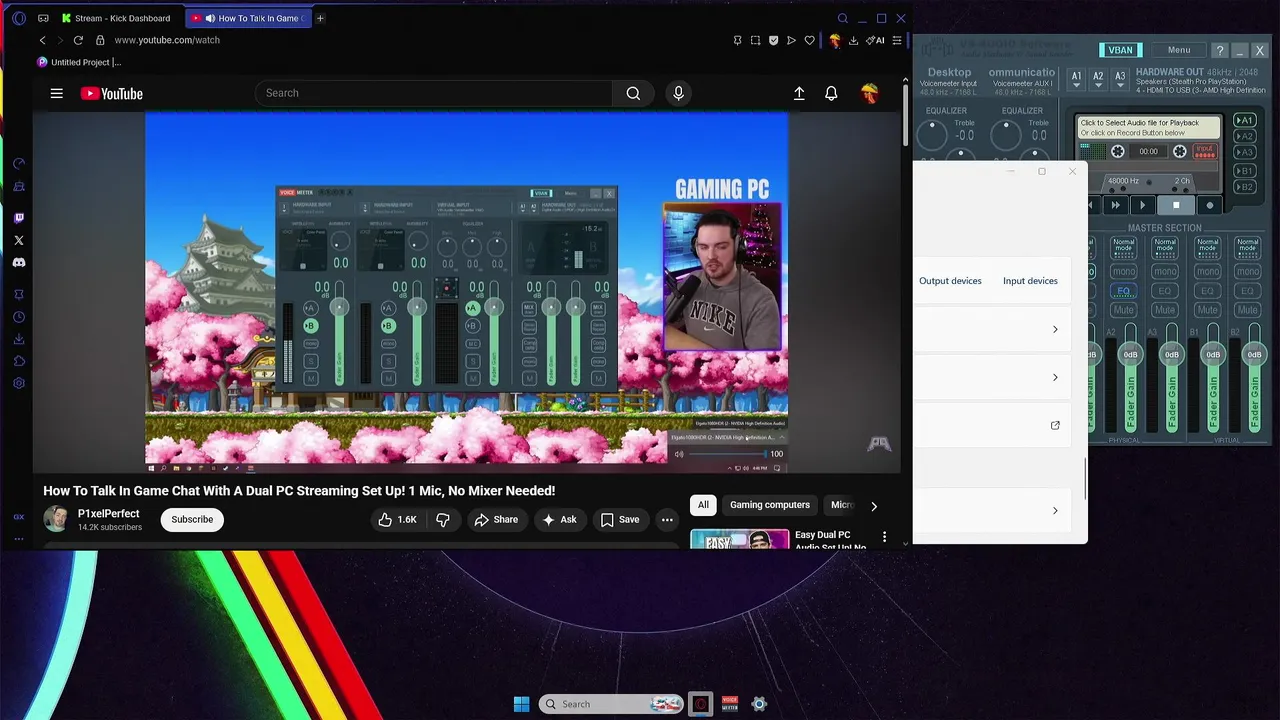
Task: Open Untitled Project bookmark
Action: tap(79, 62)
